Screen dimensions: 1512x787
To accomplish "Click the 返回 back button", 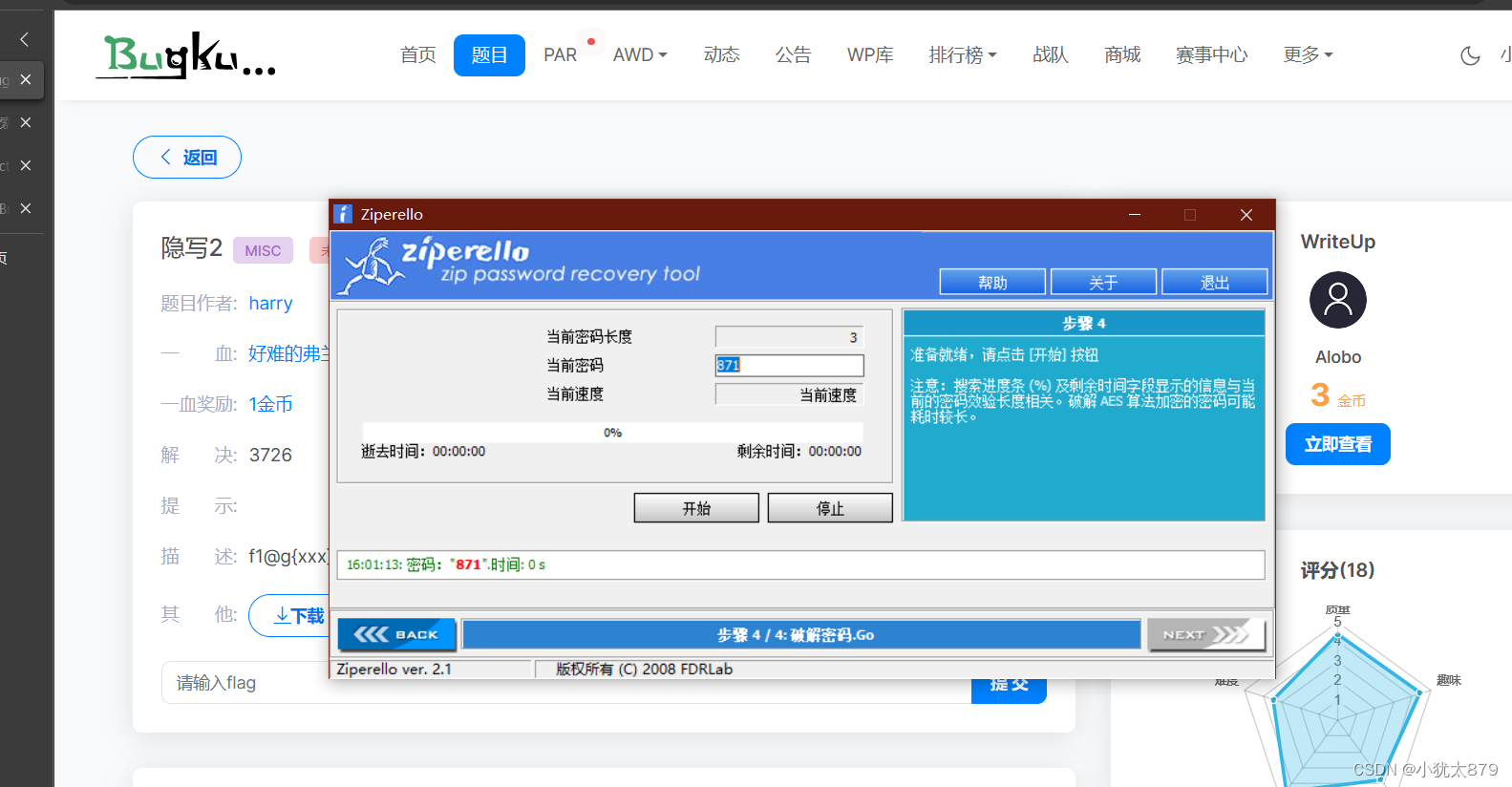I will 187,158.
